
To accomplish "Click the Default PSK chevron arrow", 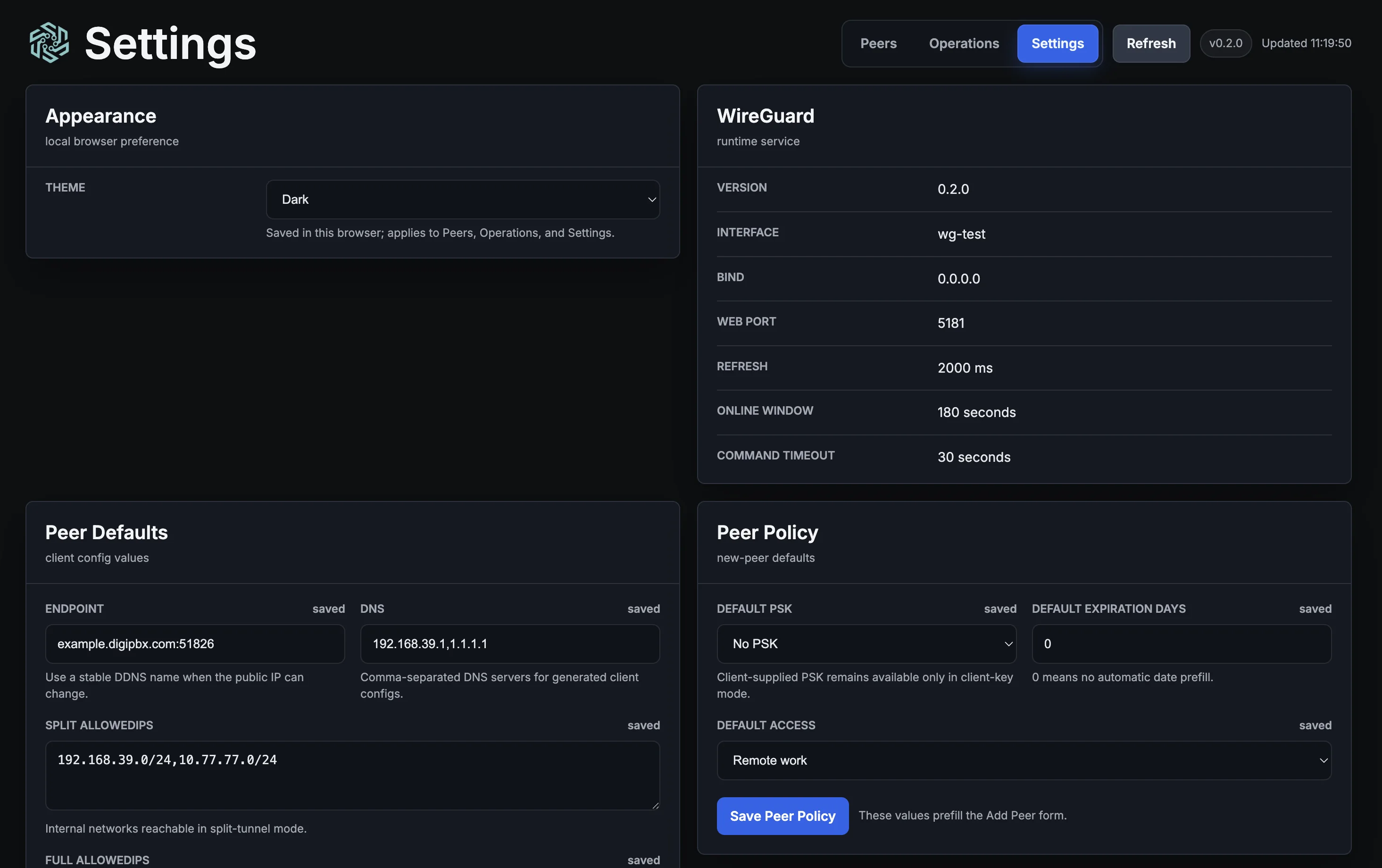I will [1008, 644].
